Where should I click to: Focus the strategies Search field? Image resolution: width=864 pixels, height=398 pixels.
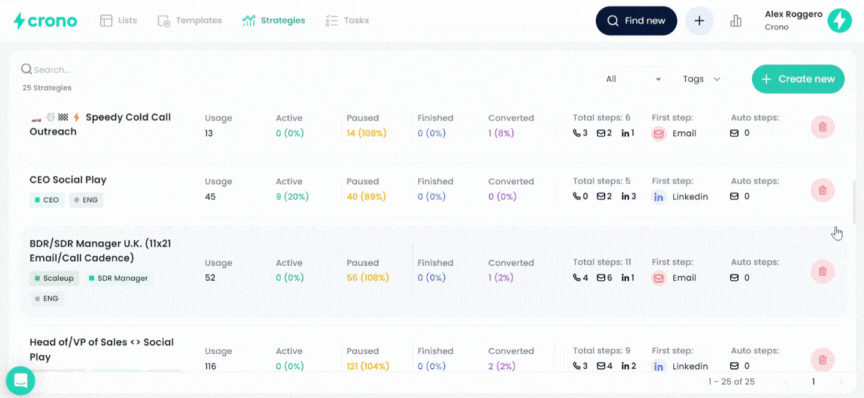pyautogui.click(x=50, y=70)
